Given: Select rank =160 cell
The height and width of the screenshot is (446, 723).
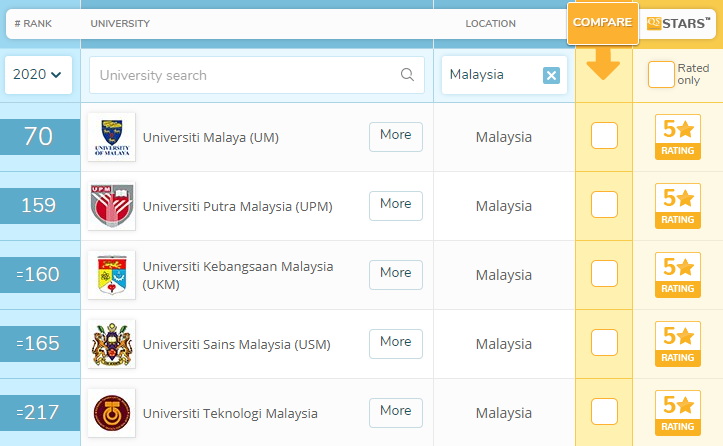Looking at the screenshot, I should pyautogui.click(x=40, y=275).
